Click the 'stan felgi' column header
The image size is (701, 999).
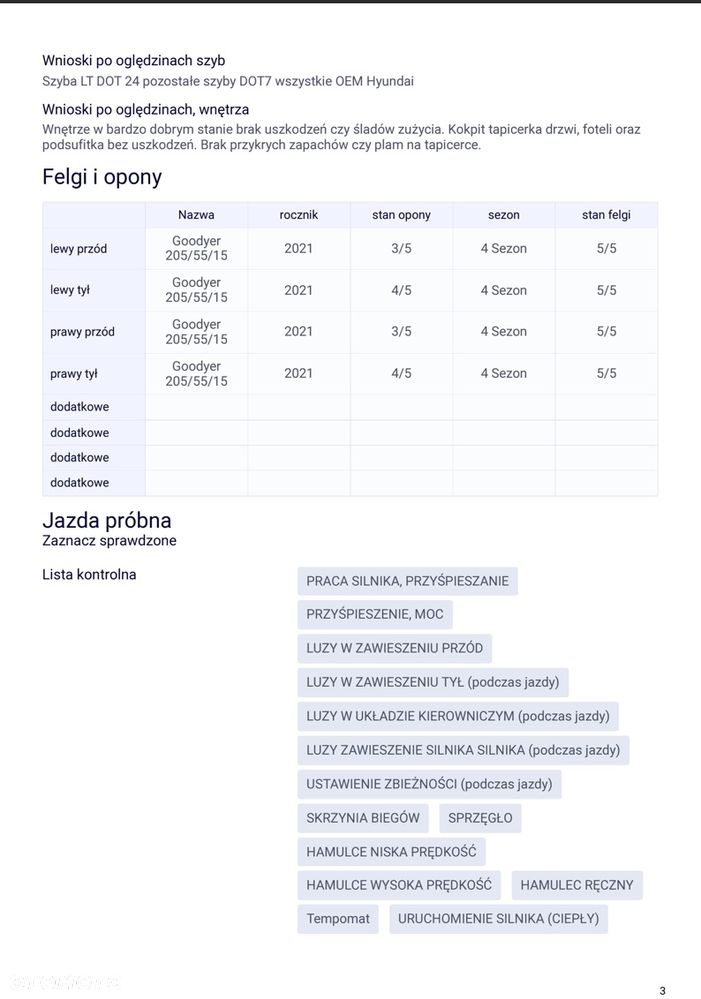pos(606,215)
